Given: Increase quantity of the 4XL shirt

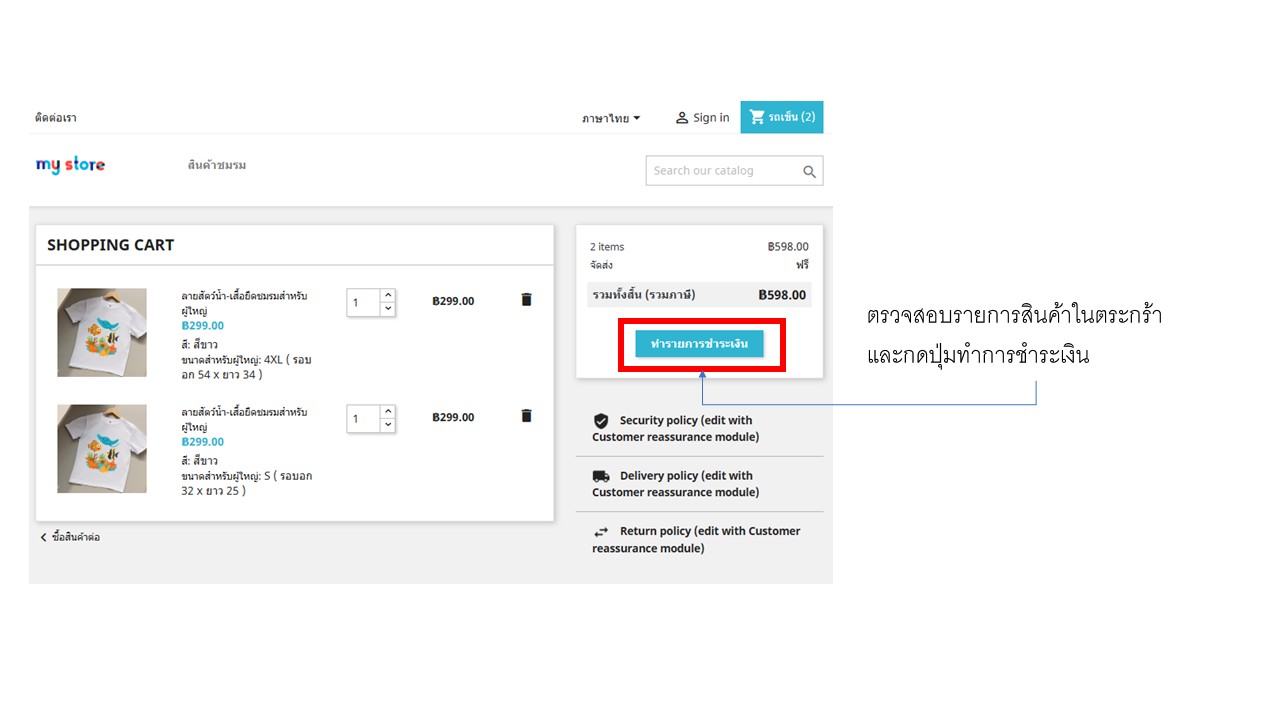Looking at the screenshot, I should 388,295.
